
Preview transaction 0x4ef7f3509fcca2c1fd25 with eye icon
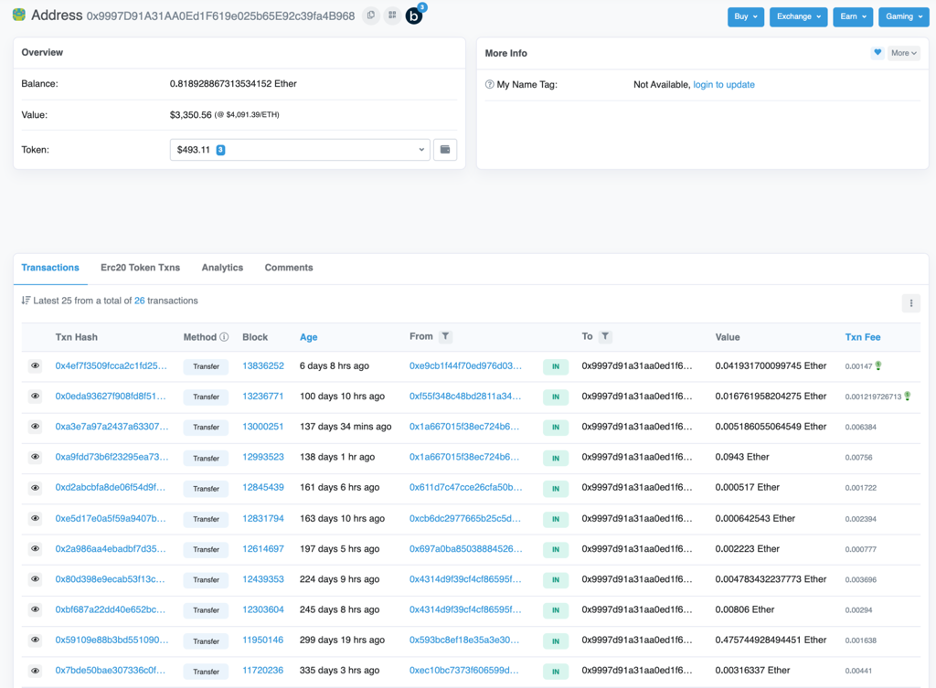(35, 366)
